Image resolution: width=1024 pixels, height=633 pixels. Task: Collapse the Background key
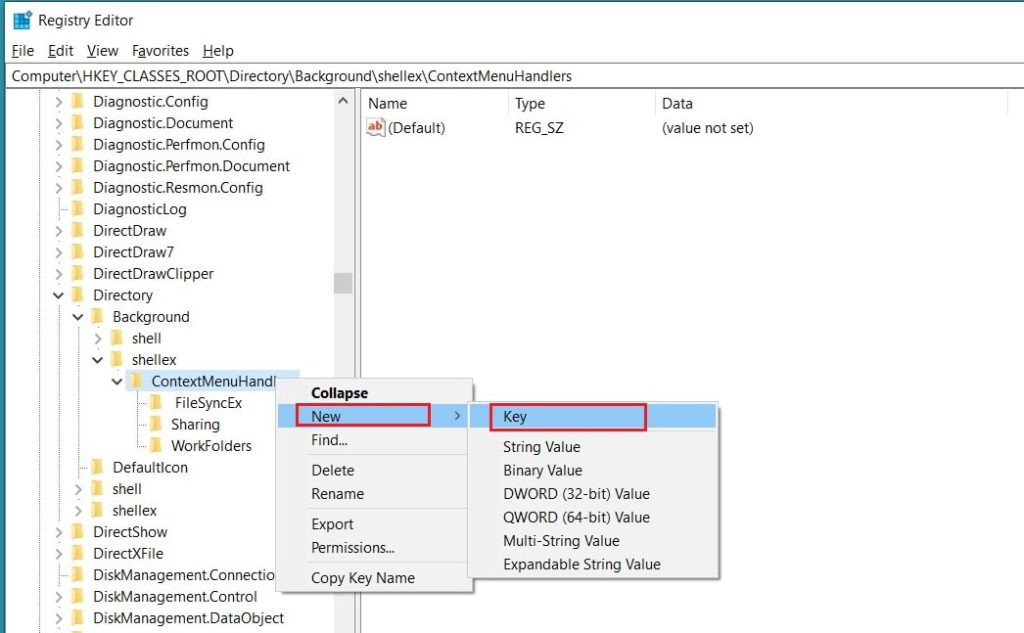coord(78,317)
